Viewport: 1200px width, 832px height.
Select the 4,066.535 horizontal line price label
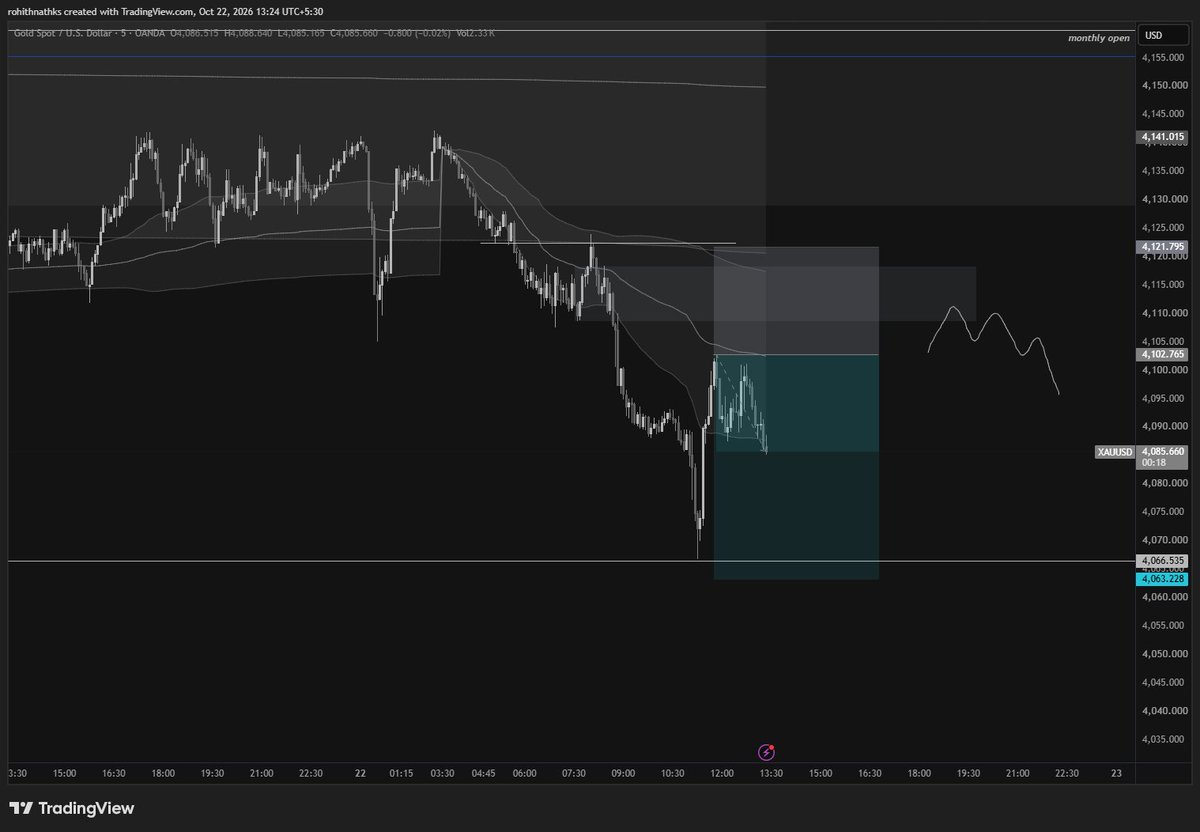pyautogui.click(x=1161, y=561)
